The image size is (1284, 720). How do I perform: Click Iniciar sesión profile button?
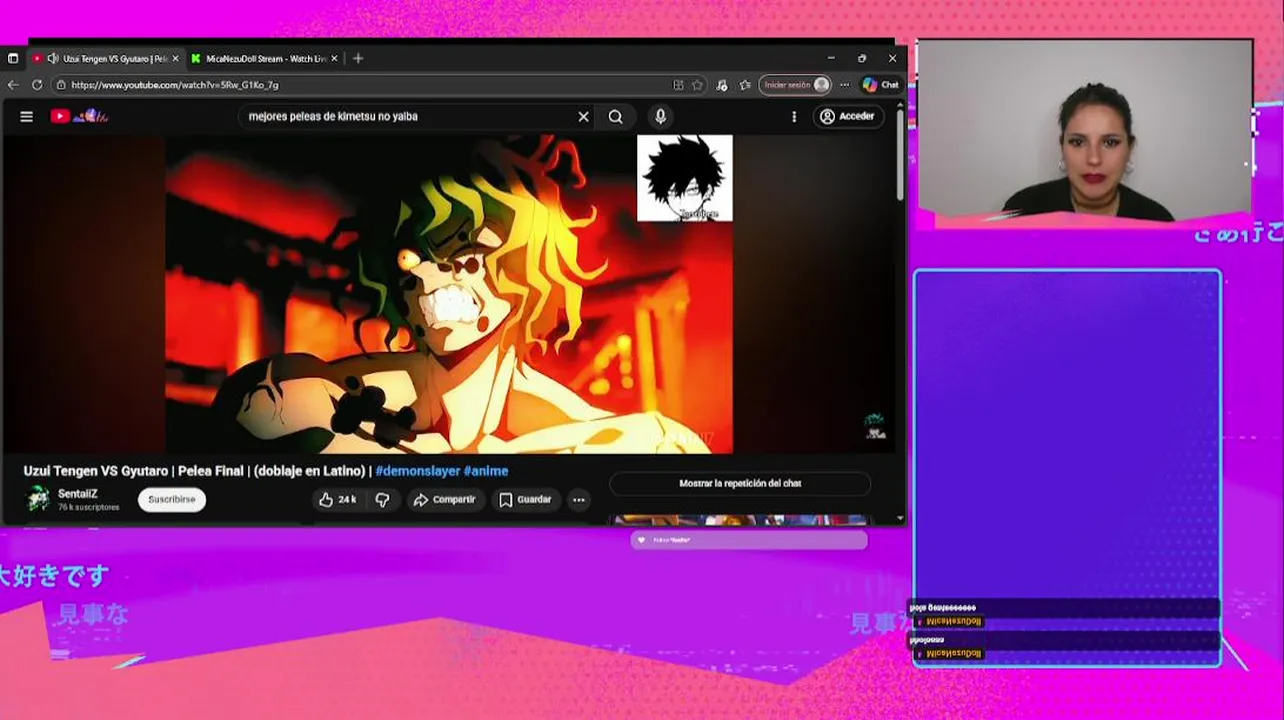tap(795, 85)
